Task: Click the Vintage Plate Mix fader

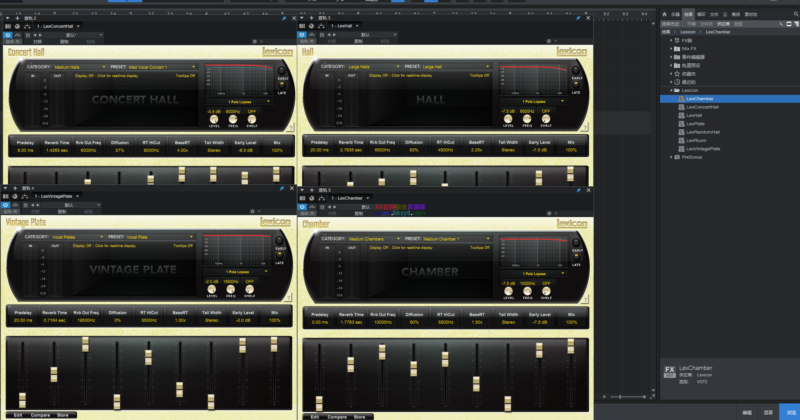Action: [274, 344]
